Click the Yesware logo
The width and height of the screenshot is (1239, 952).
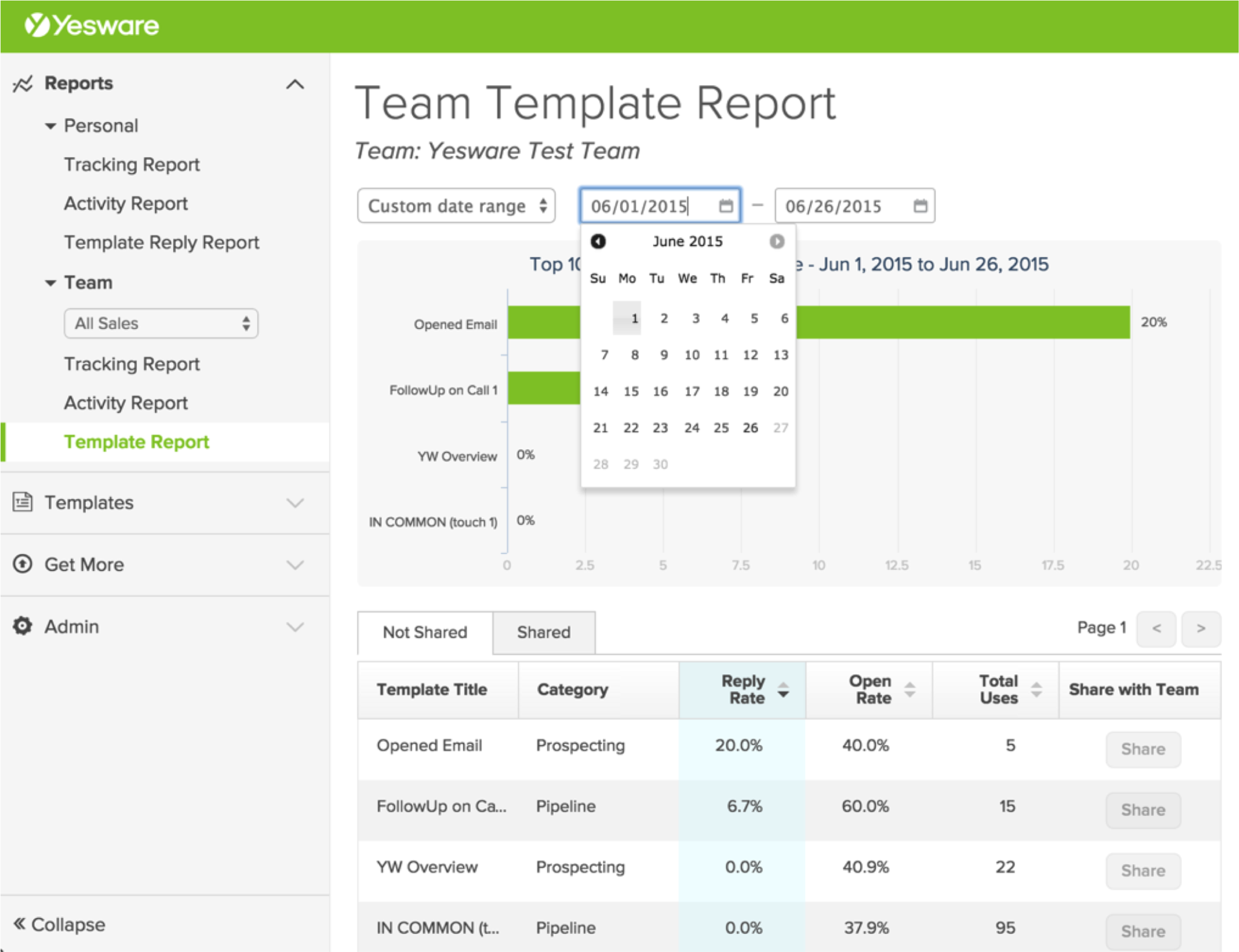click(92, 25)
